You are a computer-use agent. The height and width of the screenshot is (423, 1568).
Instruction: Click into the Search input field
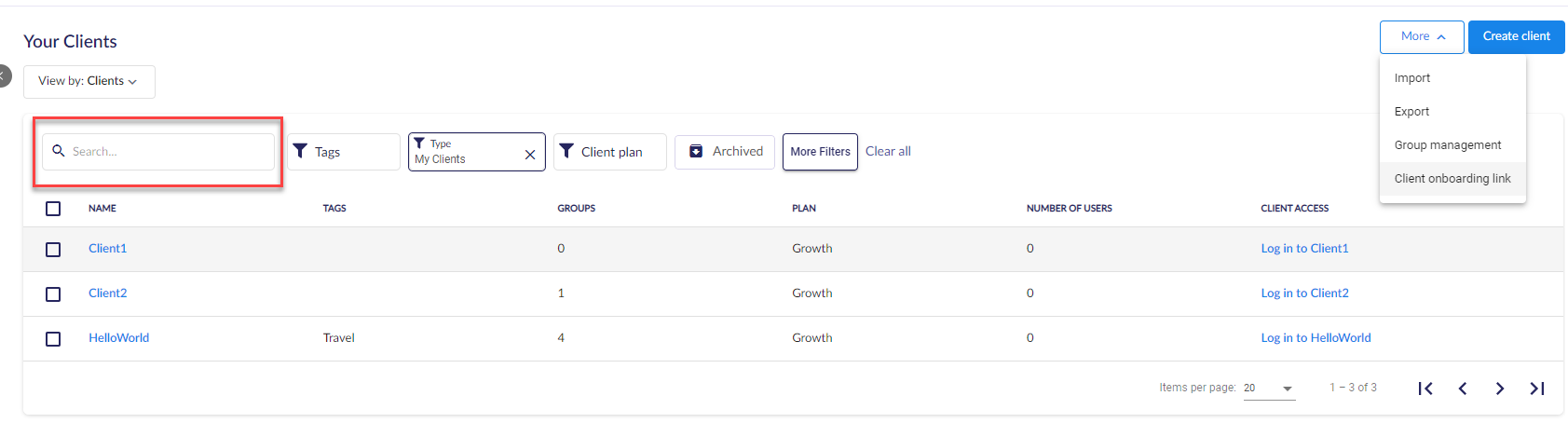[158, 152]
